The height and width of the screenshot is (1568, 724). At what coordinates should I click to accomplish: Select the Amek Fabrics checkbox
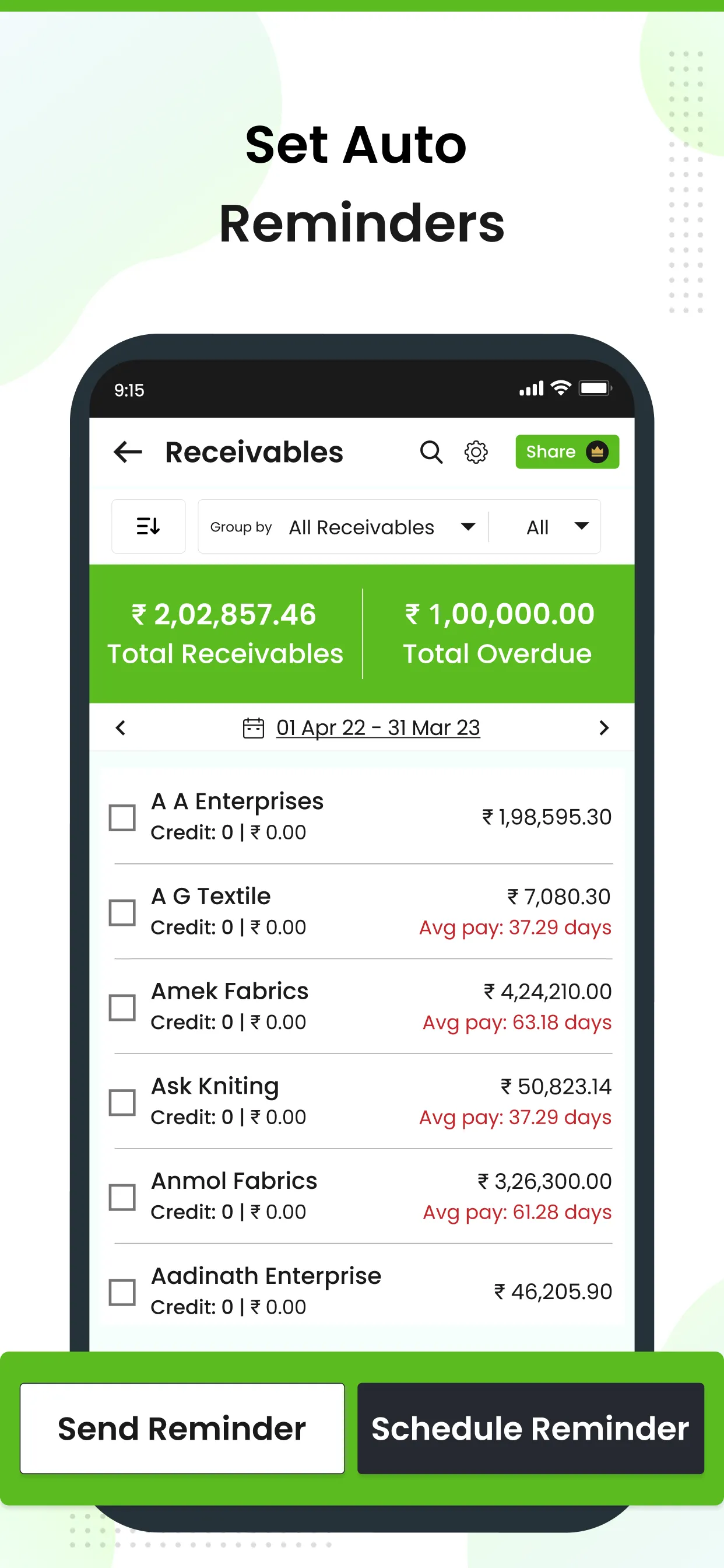click(x=122, y=1007)
